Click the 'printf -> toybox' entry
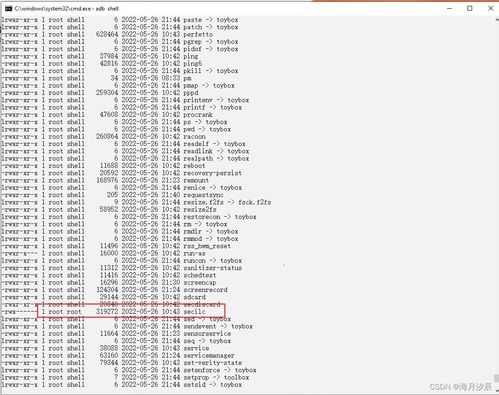 click(213, 107)
